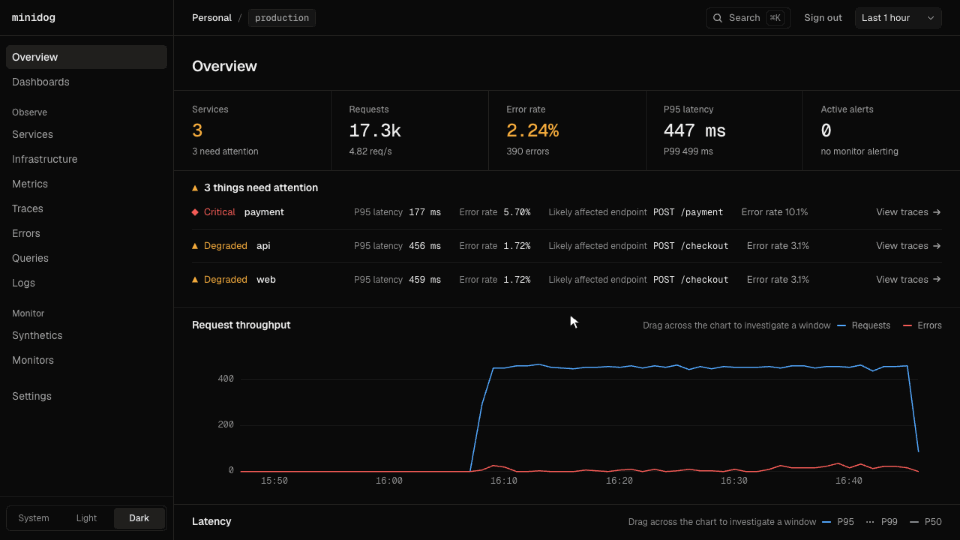Click POST /checkout in the api row
The height and width of the screenshot is (540, 960).
tap(691, 246)
